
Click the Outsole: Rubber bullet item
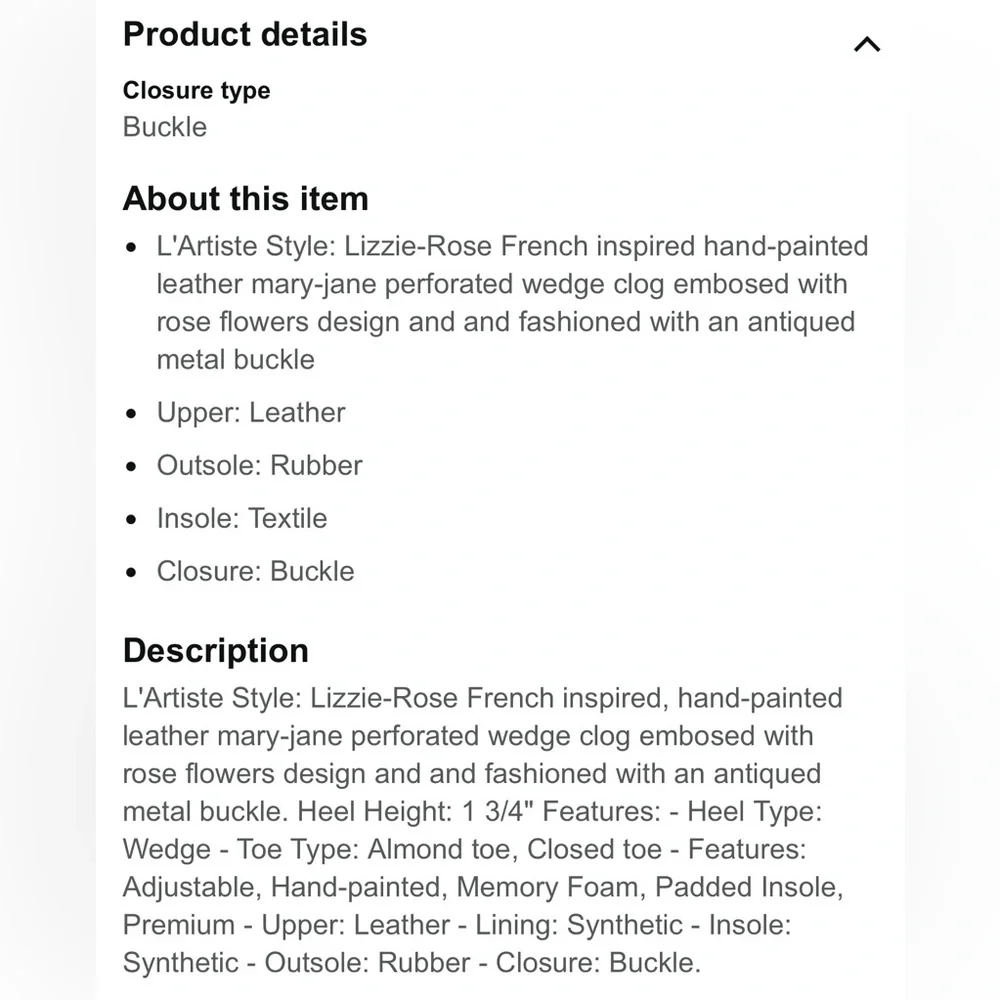(x=259, y=465)
